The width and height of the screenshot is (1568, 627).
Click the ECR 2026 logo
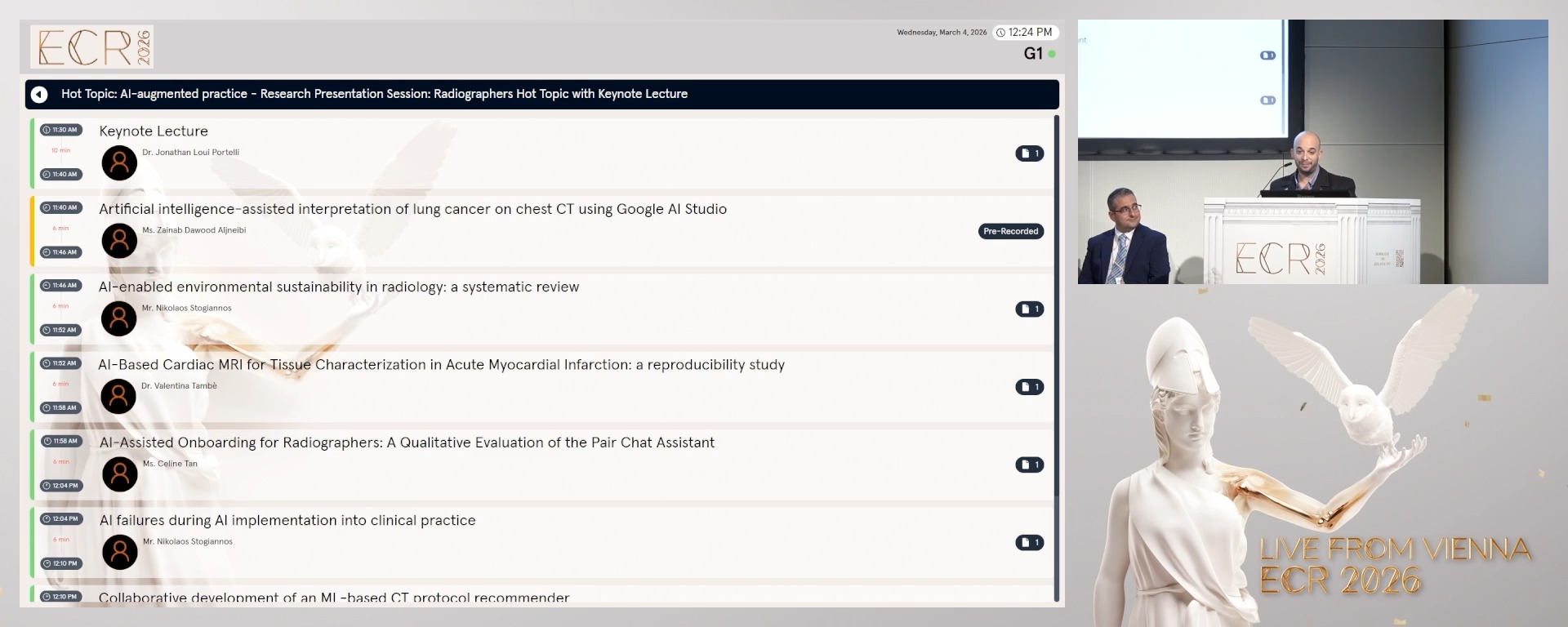pos(92,47)
